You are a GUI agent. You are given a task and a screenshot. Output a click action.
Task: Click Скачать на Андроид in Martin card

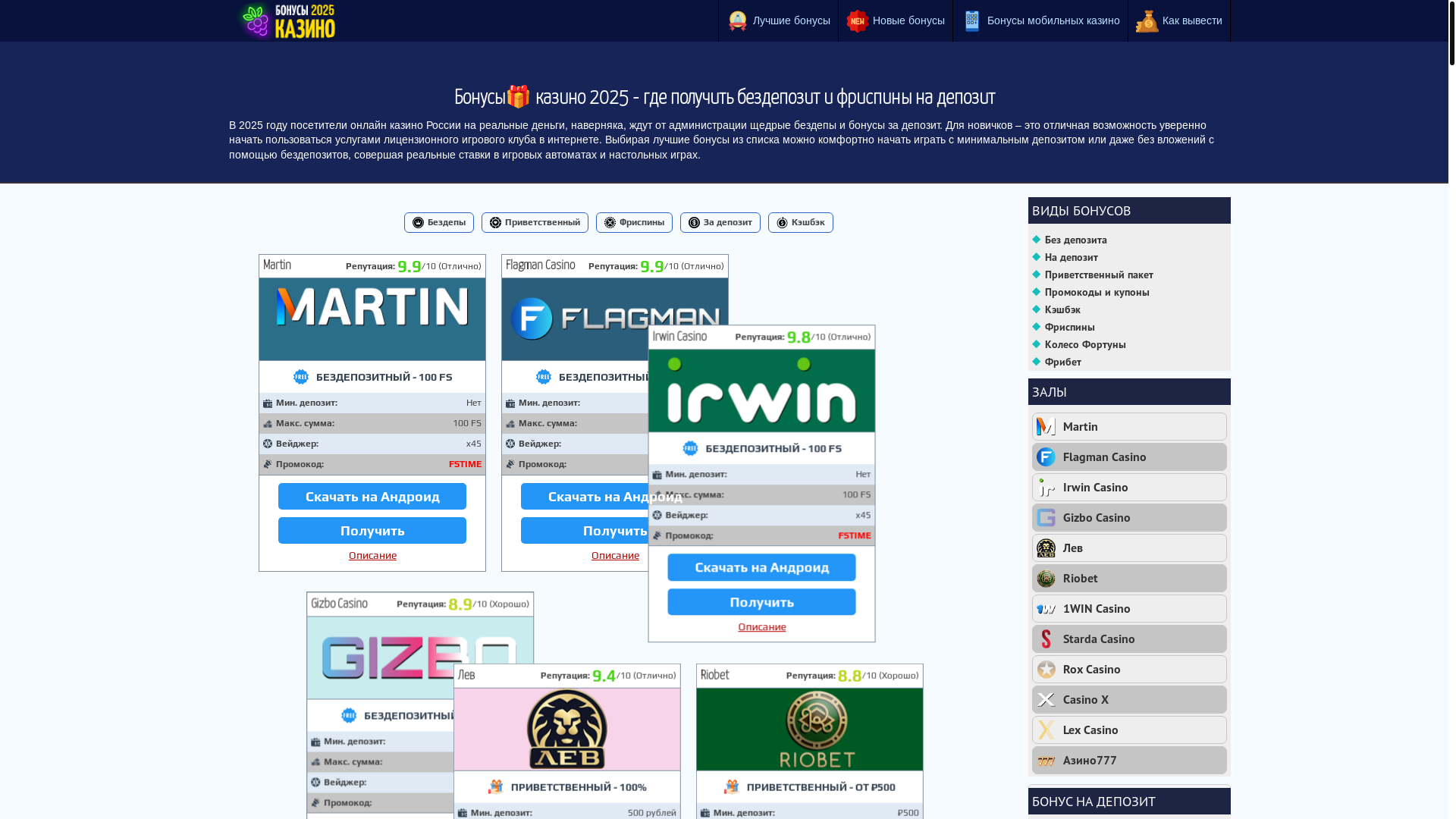click(x=372, y=497)
